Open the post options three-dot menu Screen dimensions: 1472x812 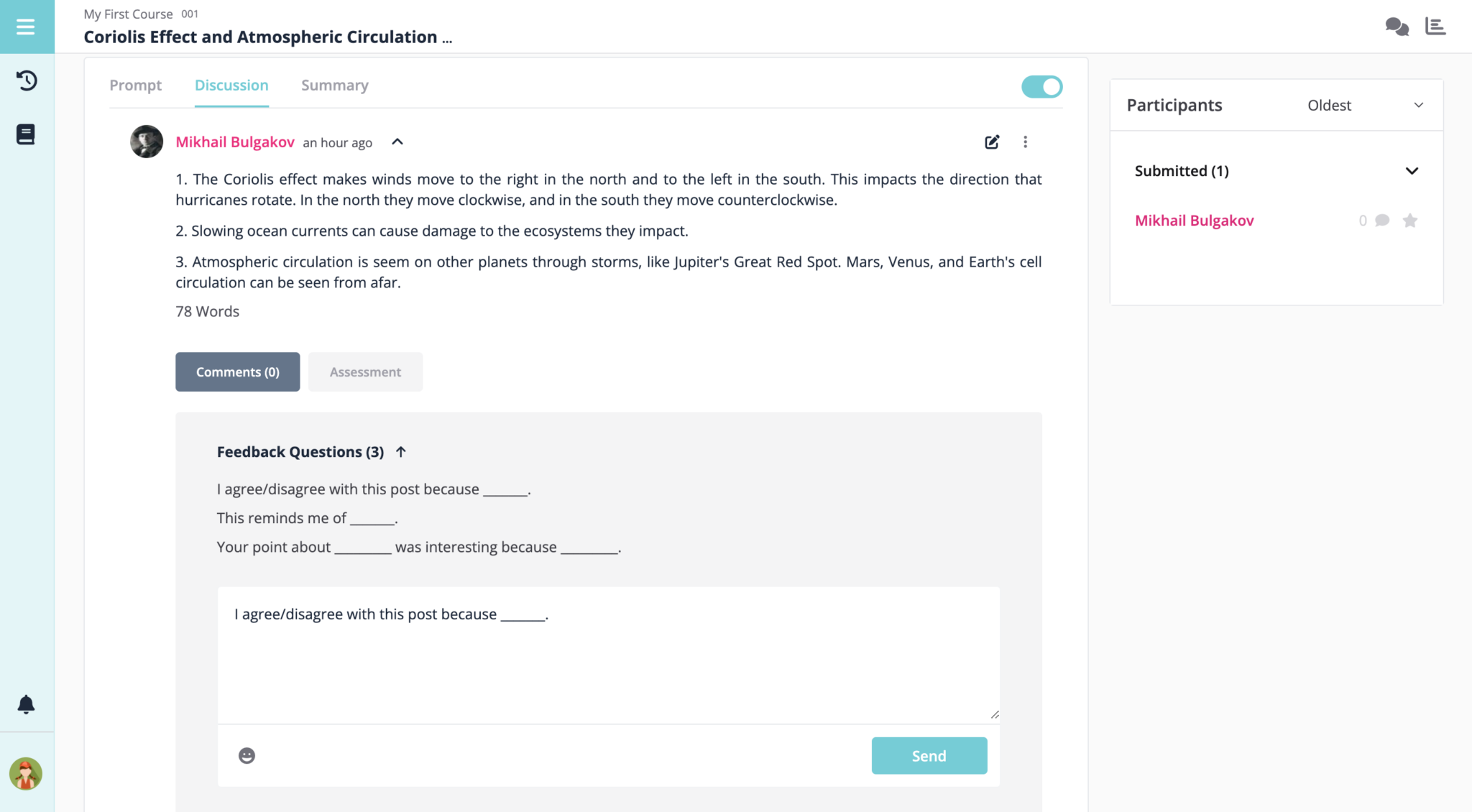(1025, 142)
